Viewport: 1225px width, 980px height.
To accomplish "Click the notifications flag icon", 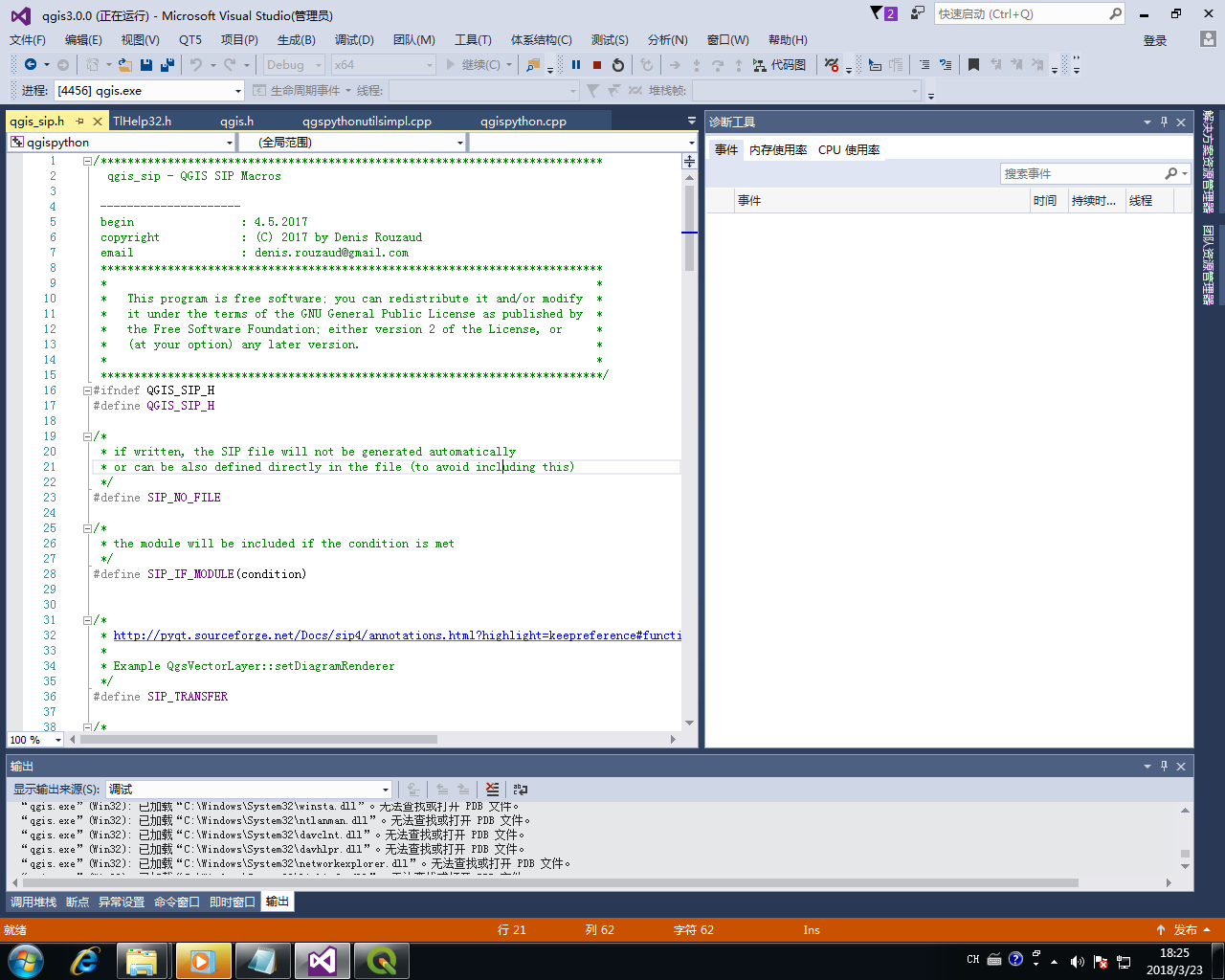I will (x=878, y=13).
